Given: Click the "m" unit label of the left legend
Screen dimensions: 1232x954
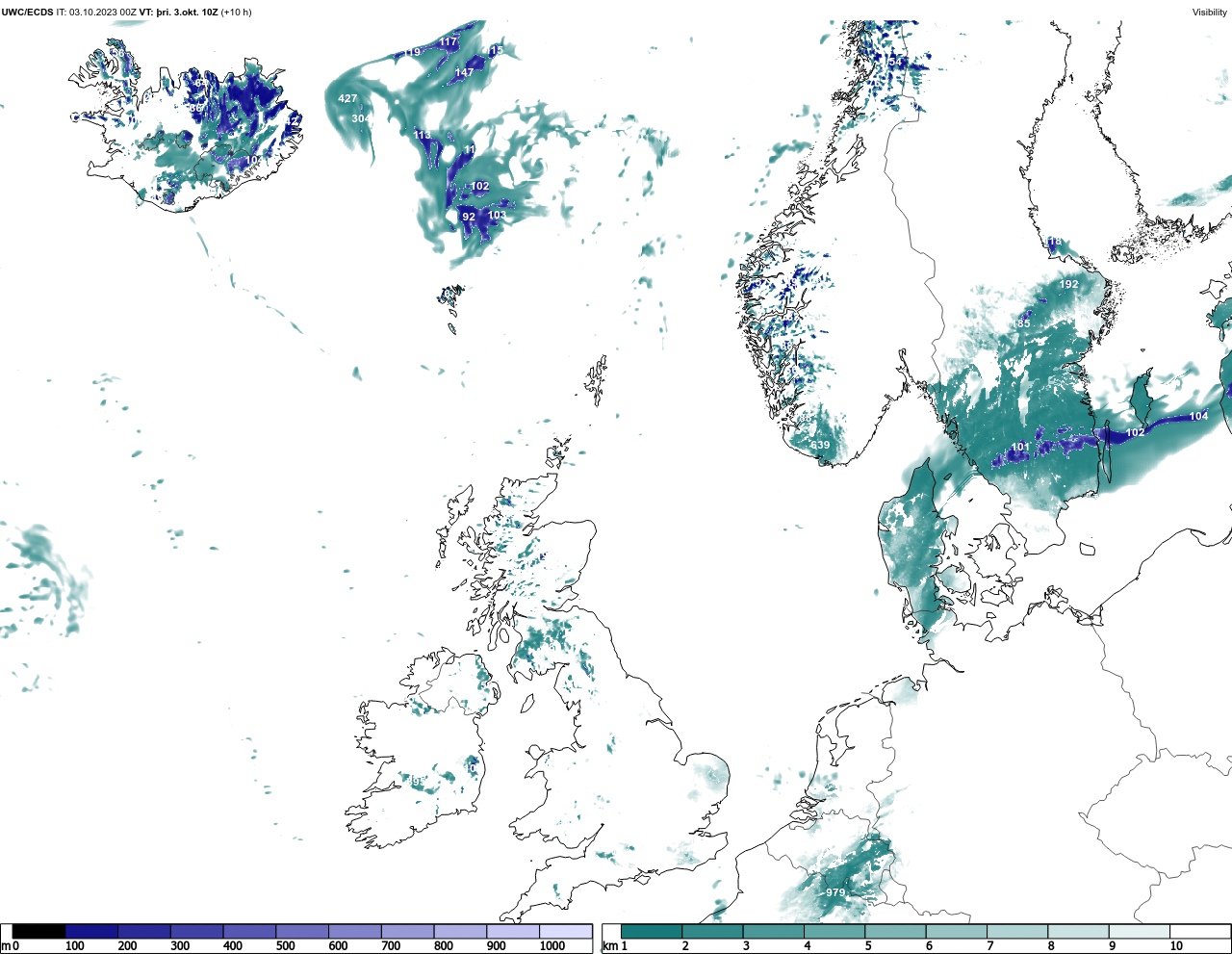Looking at the screenshot, I should [6, 946].
